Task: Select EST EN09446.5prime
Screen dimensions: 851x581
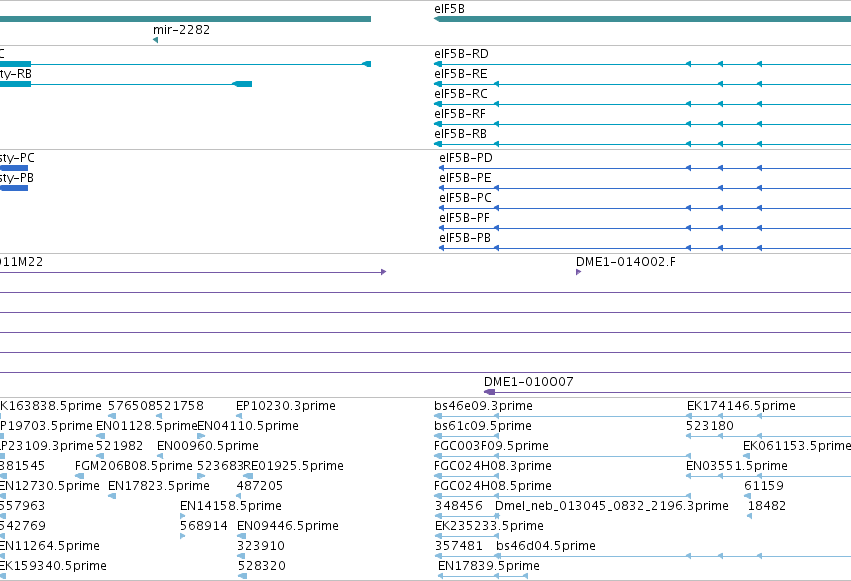Action: point(288,526)
